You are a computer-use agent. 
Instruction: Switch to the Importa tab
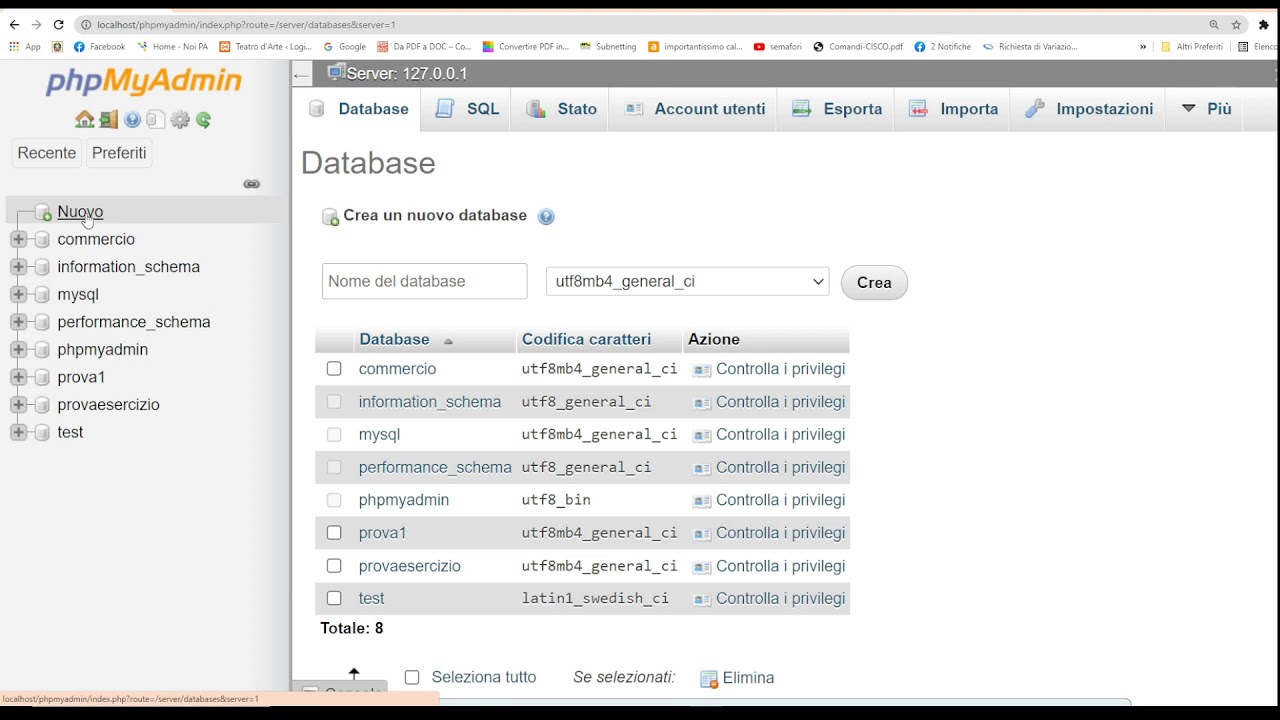954,109
